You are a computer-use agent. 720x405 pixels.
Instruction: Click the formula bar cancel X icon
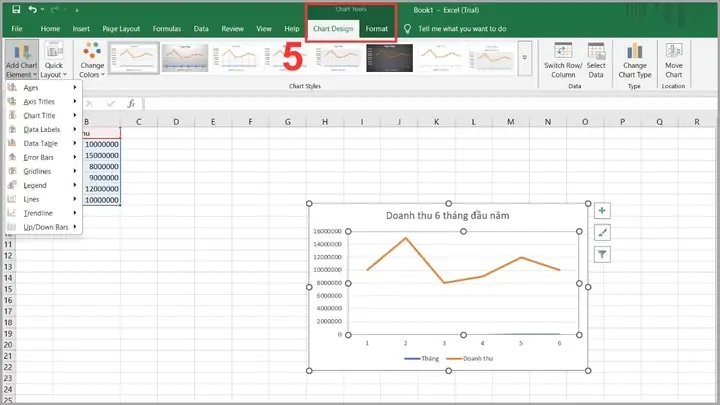pyautogui.click(x=90, y=104)
